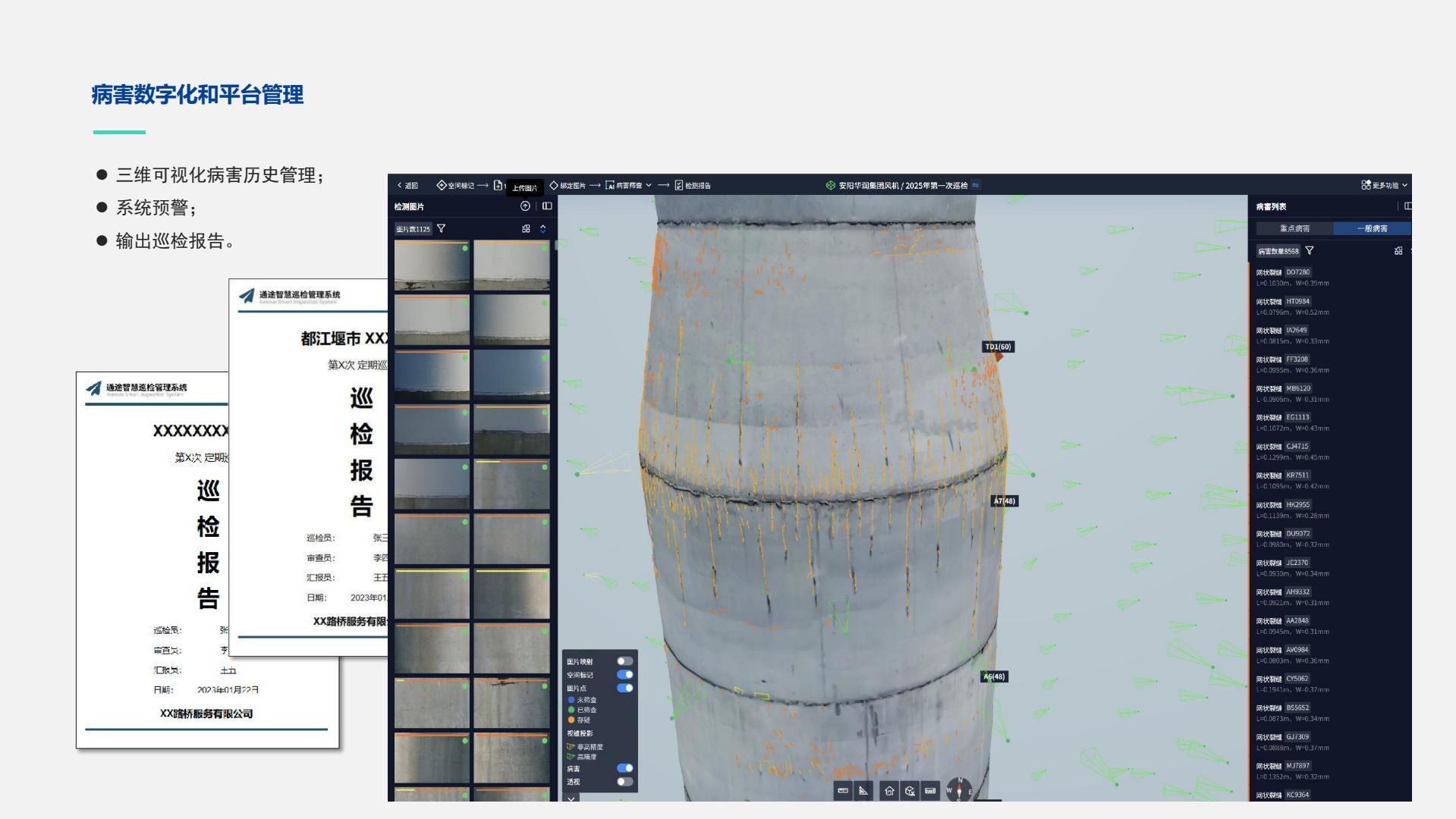Select the triangle angle measure tool
Image resolution: width=1456 pixels, height=819 pixels.
coord(863,791)
